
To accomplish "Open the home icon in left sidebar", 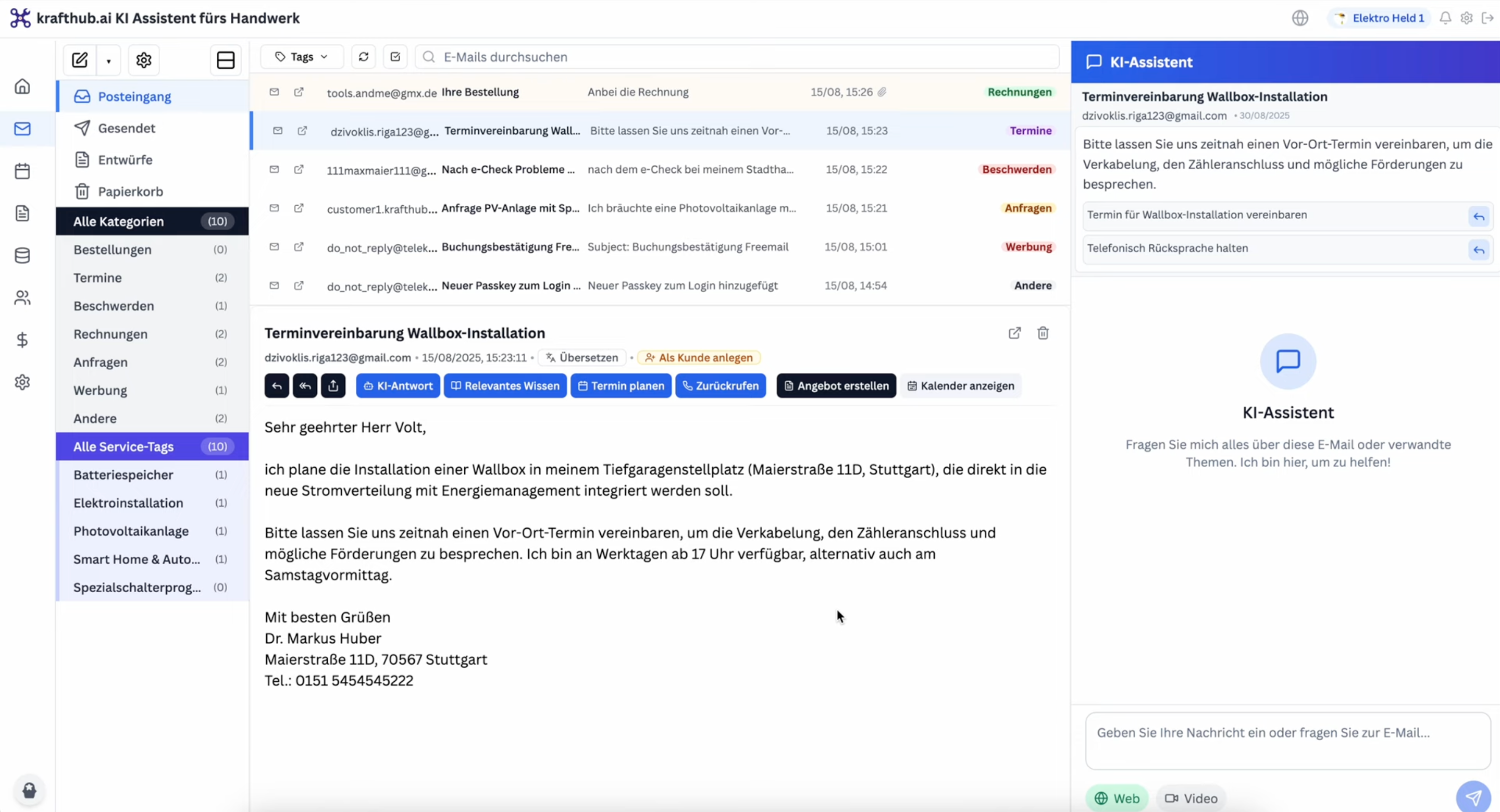I will coord(22,86).
